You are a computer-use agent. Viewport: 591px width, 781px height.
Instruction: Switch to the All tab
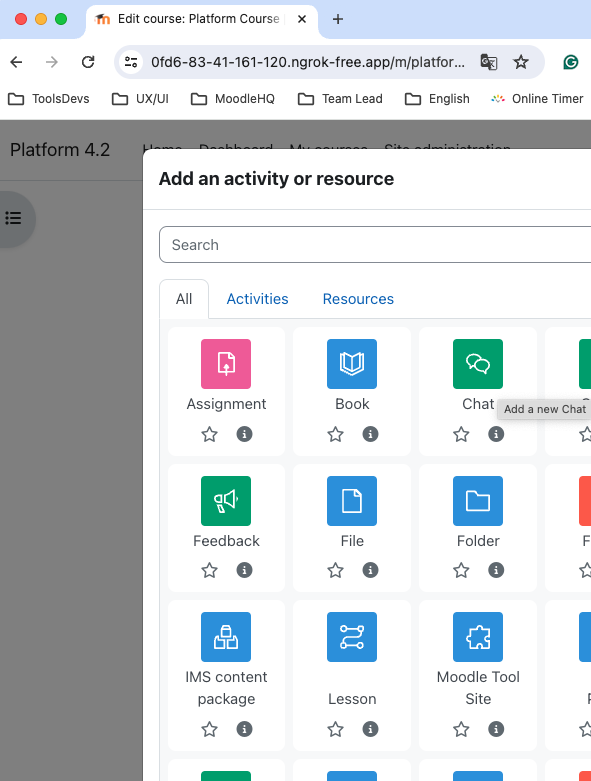coord(184,299)
